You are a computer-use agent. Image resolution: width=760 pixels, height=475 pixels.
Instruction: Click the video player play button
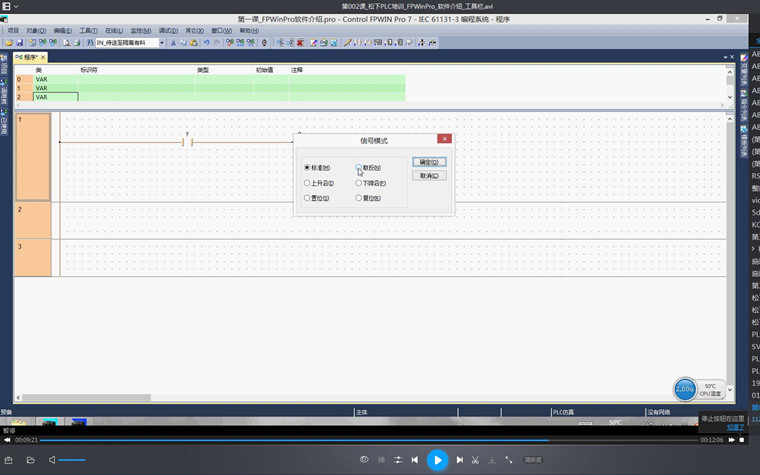pos(437,460)
